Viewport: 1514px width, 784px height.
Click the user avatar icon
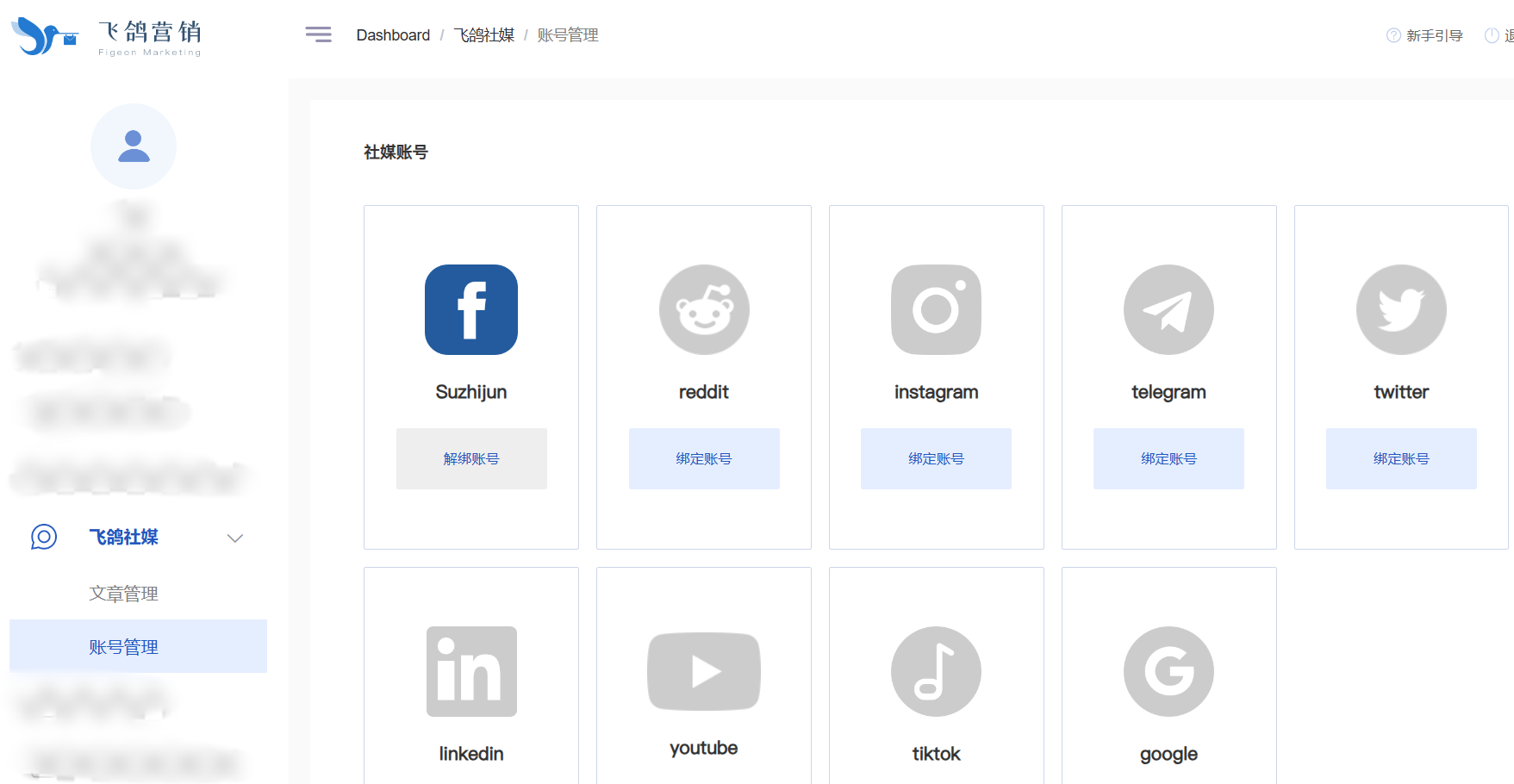(134, 146)
